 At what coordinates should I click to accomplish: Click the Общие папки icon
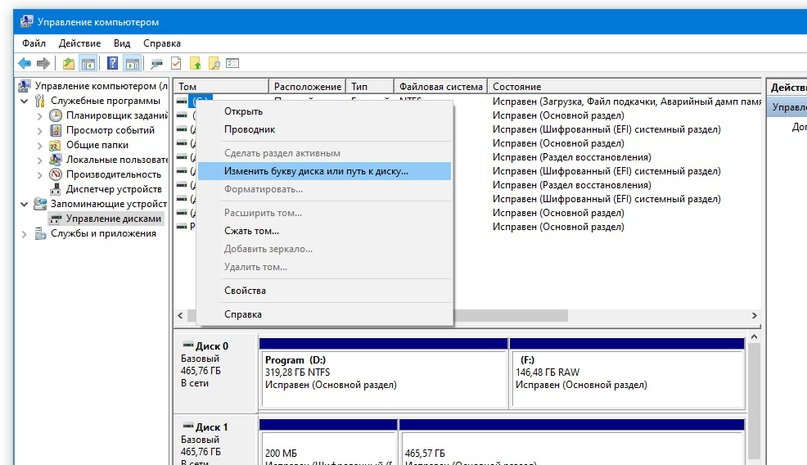click(x=56, y=145)
